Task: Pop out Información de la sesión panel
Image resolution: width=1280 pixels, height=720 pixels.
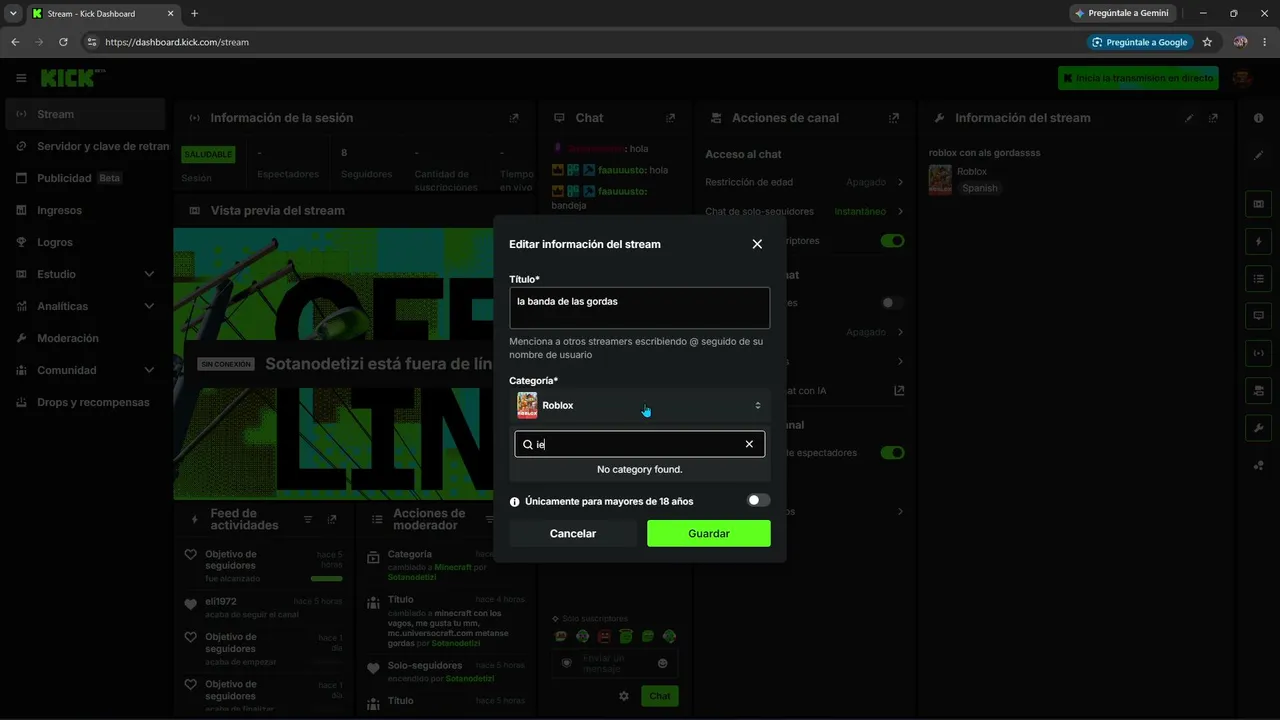Action: [513, 118]
